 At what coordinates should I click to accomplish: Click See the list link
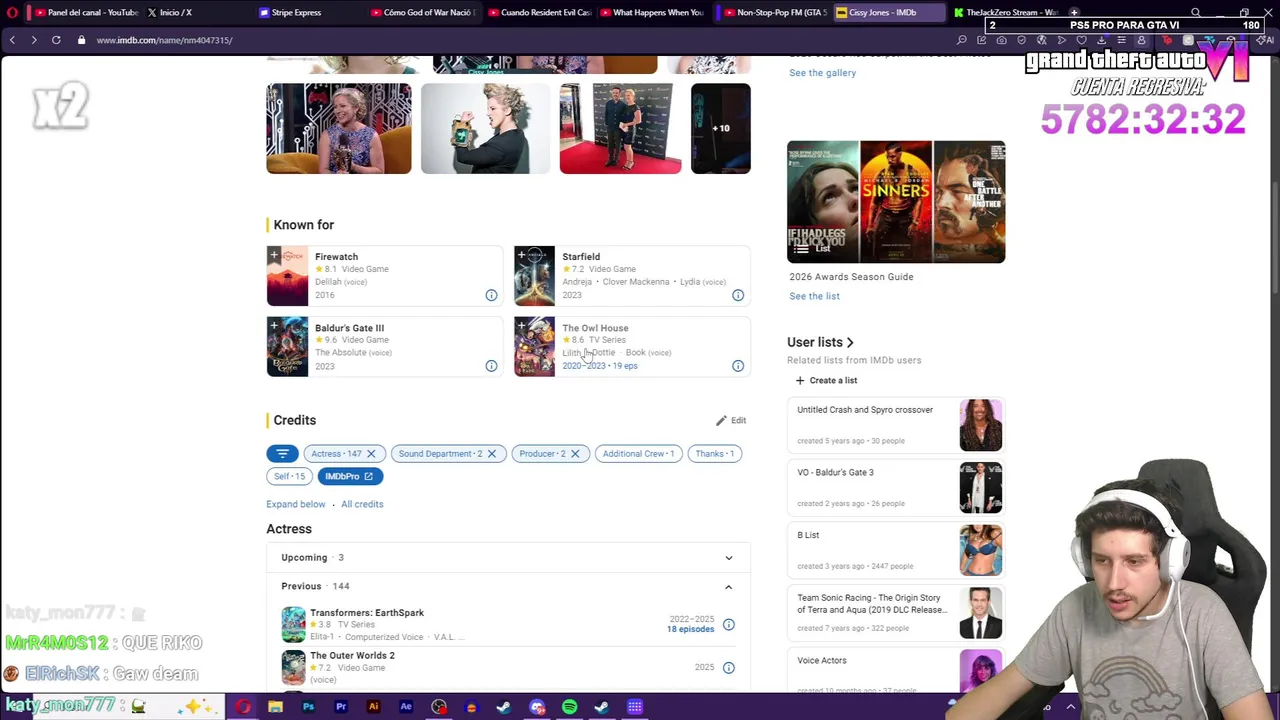[x=814, y=296]
